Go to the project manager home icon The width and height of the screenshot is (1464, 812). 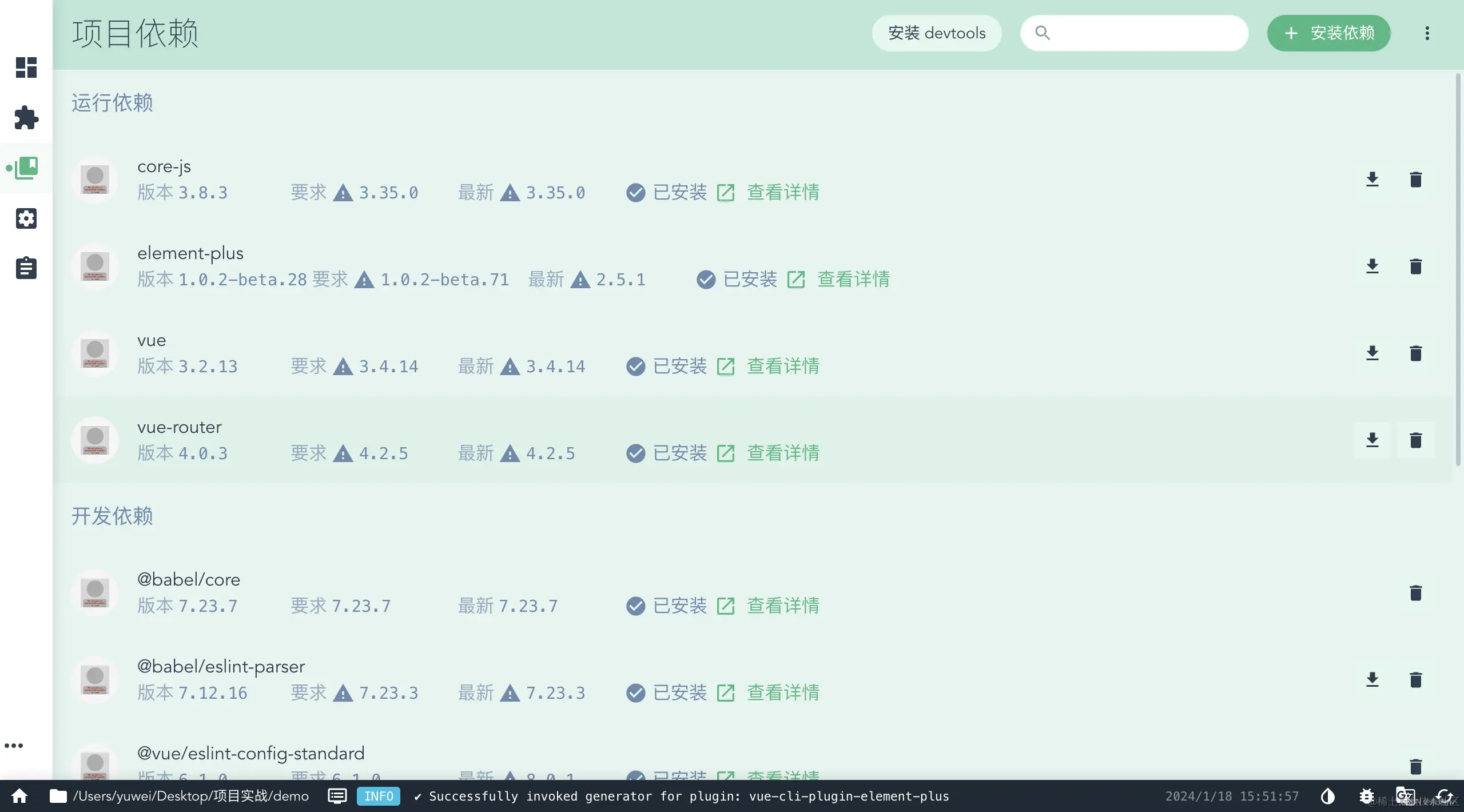pyautogui.click(x=19, y=796)
